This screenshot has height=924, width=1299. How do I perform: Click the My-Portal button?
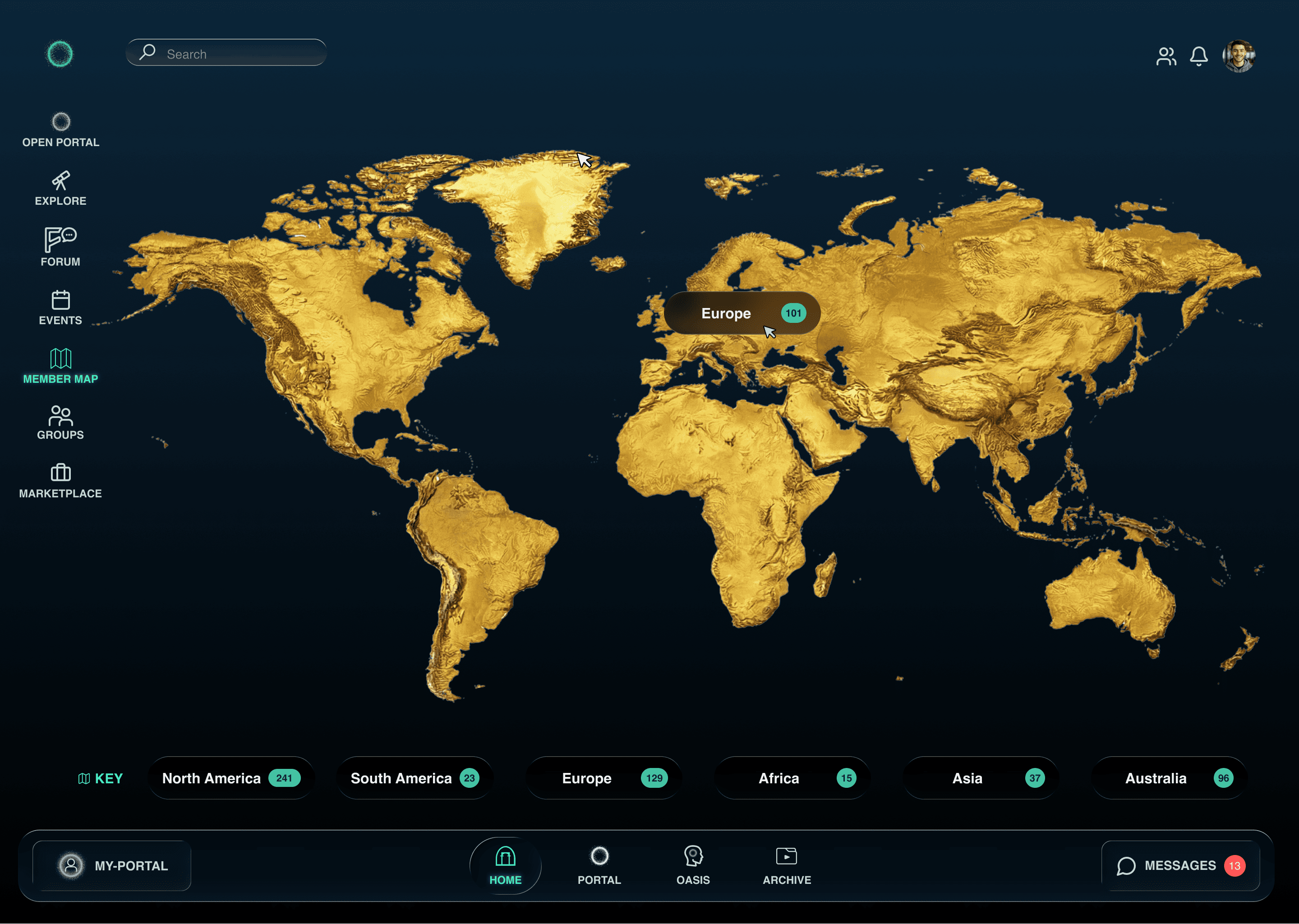112,865
